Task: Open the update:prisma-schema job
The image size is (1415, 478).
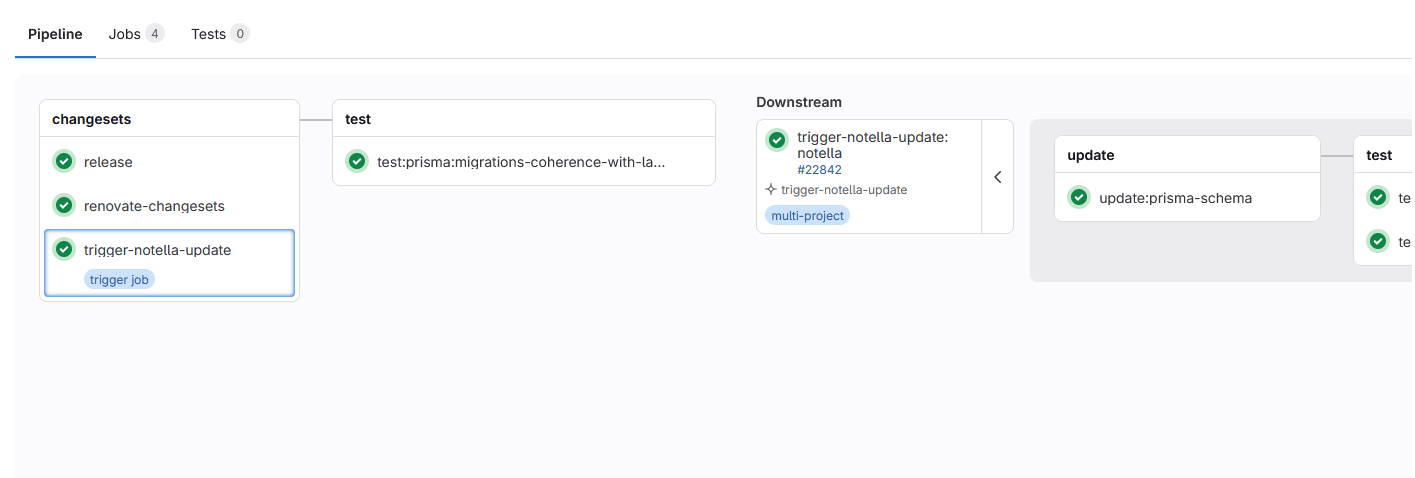Action: point(1175,198)
